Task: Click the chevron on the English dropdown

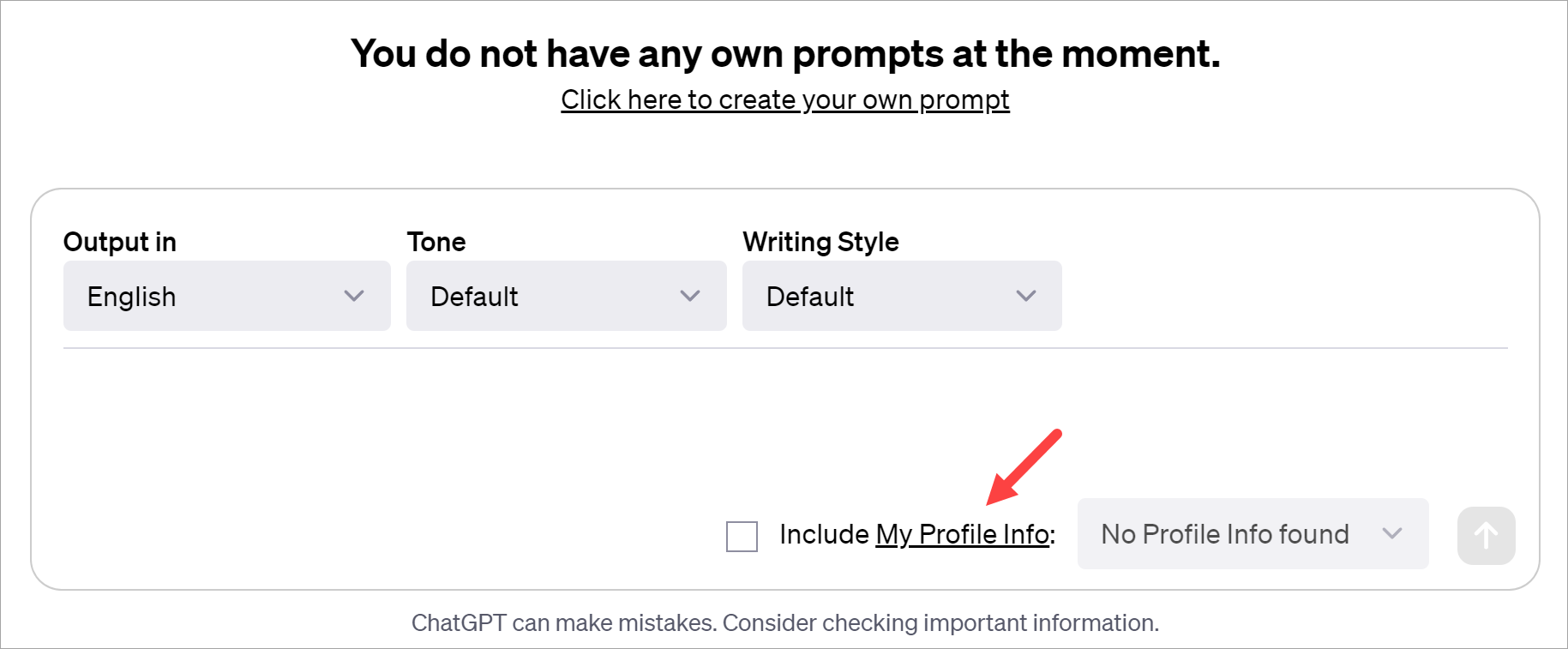Action: tap(354, 296)
